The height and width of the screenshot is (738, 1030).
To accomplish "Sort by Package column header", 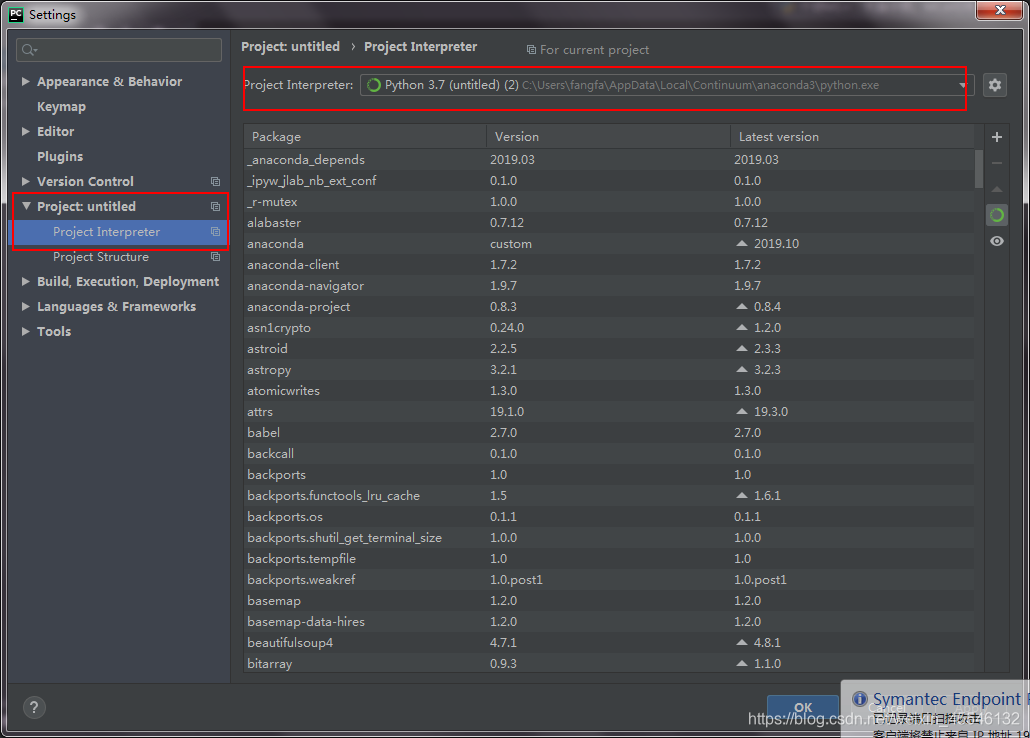I will pyautogui.click(x=365, y=137).
